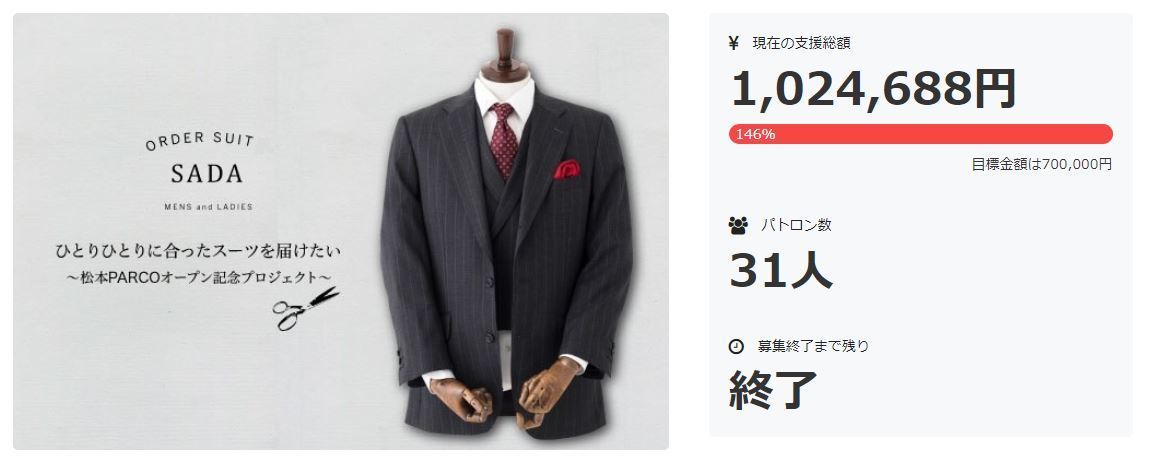Click the 終了 status text
1149x464 pixels.
773,389
